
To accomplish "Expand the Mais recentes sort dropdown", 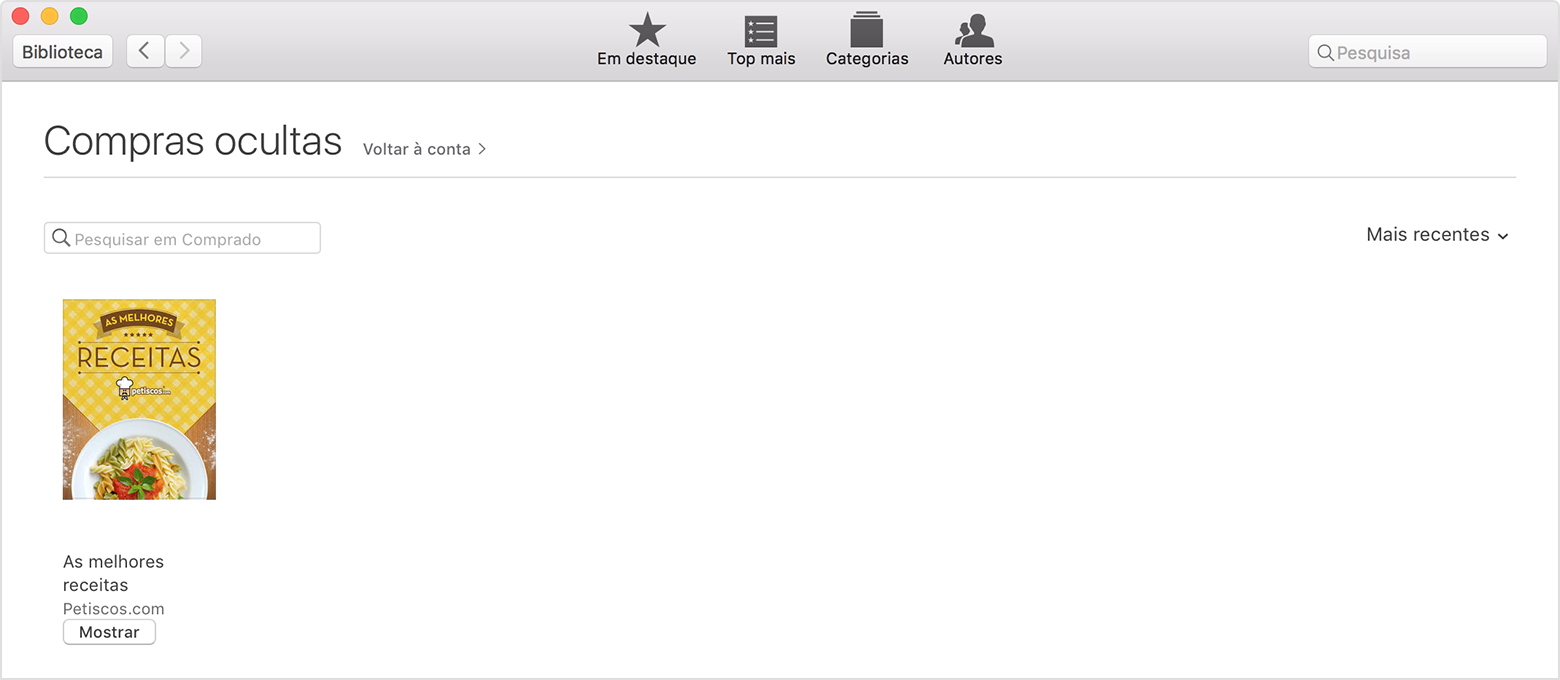I will (x=1437, y=235).
